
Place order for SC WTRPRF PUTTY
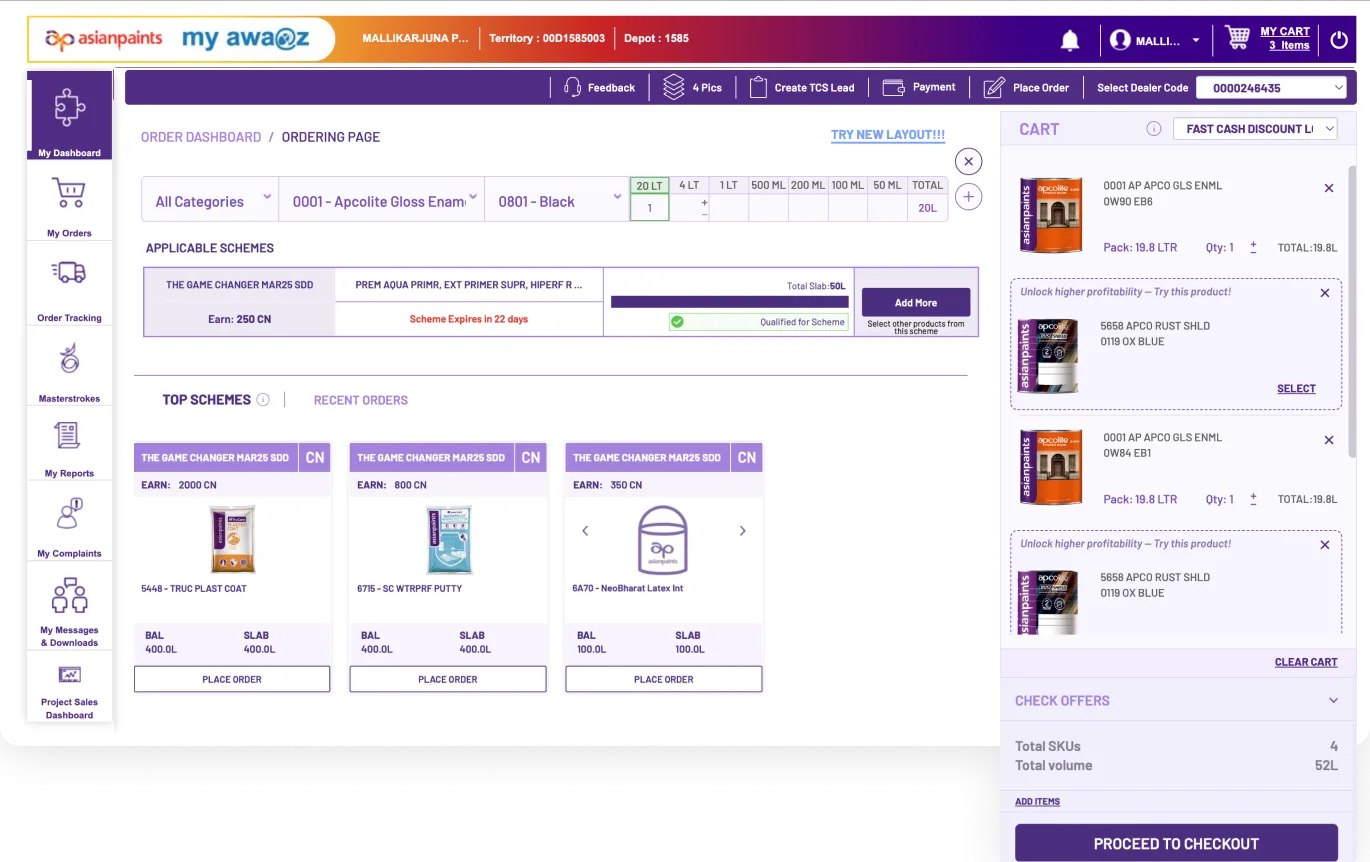pos(448,679)
